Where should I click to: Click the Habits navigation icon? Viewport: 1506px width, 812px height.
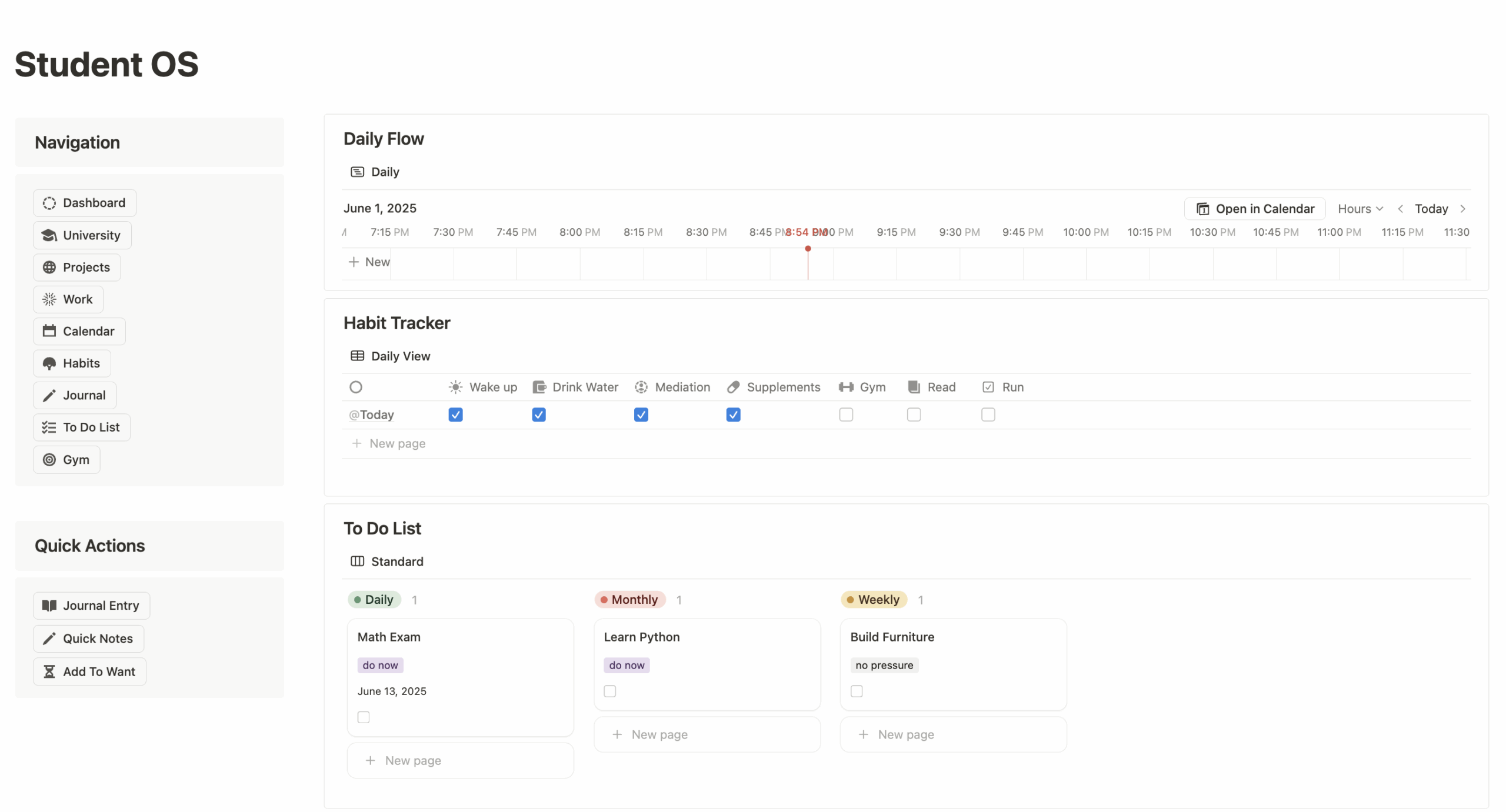49,363
